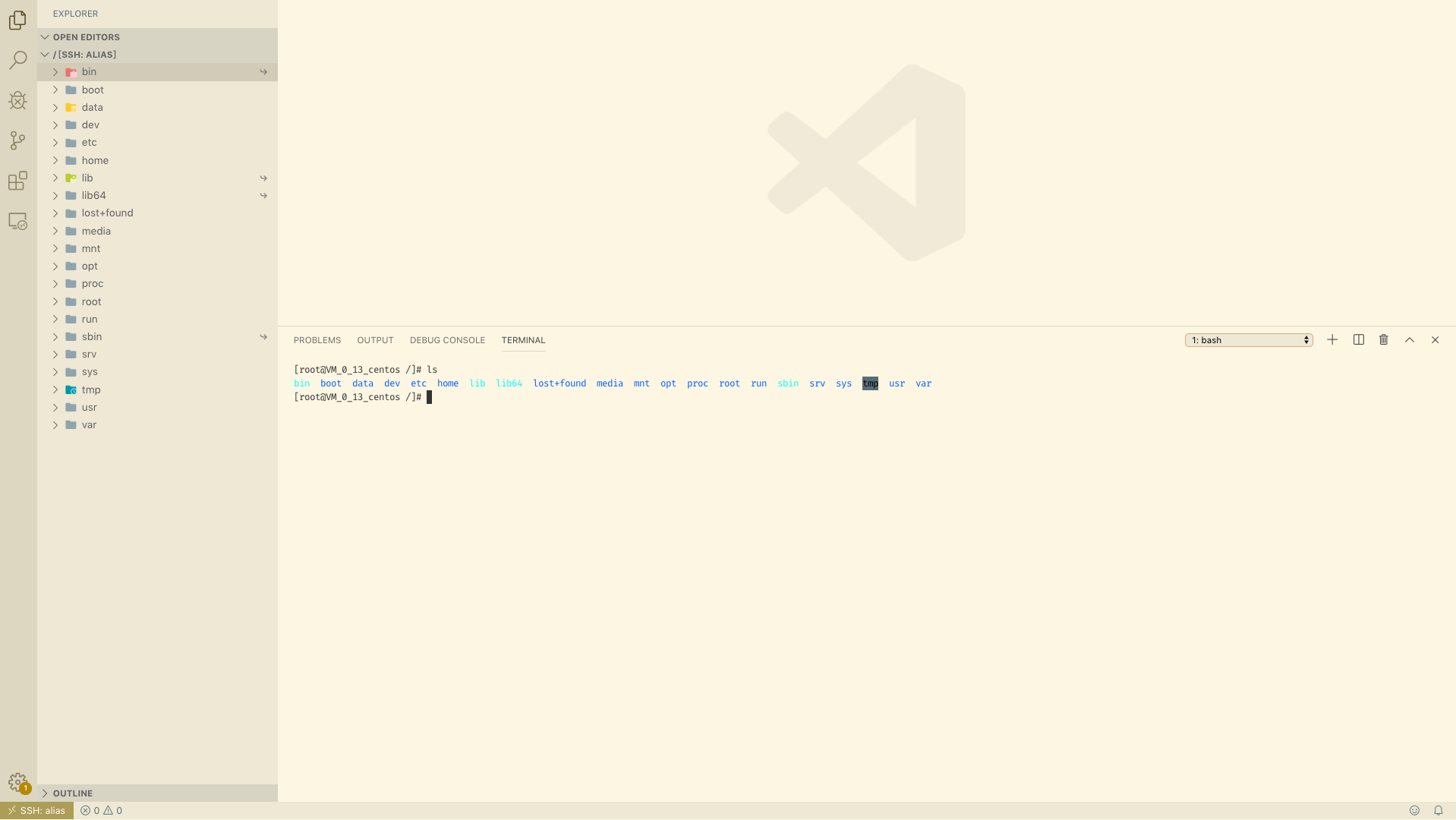
Task: Click the lib folder icon
Action: coord(71,178)
